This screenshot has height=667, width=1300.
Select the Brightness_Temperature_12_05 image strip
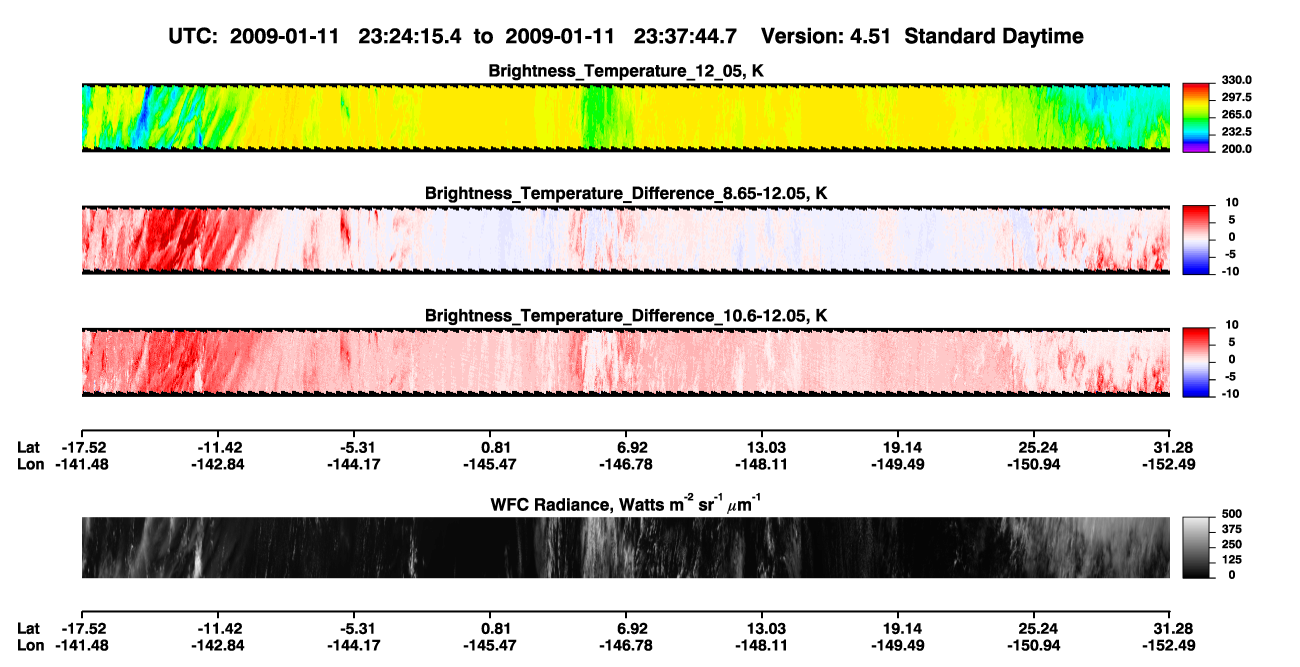click(625, 117)
